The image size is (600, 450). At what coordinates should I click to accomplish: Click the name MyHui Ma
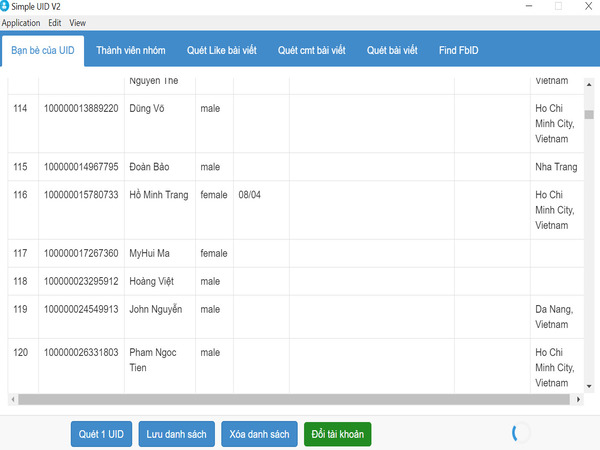click(x=149, y=253)
